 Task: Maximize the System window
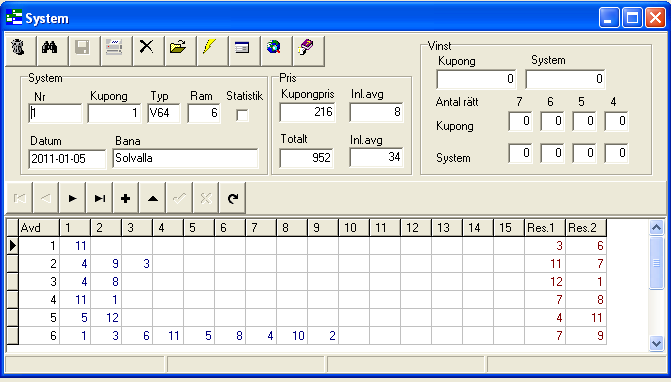632,18
